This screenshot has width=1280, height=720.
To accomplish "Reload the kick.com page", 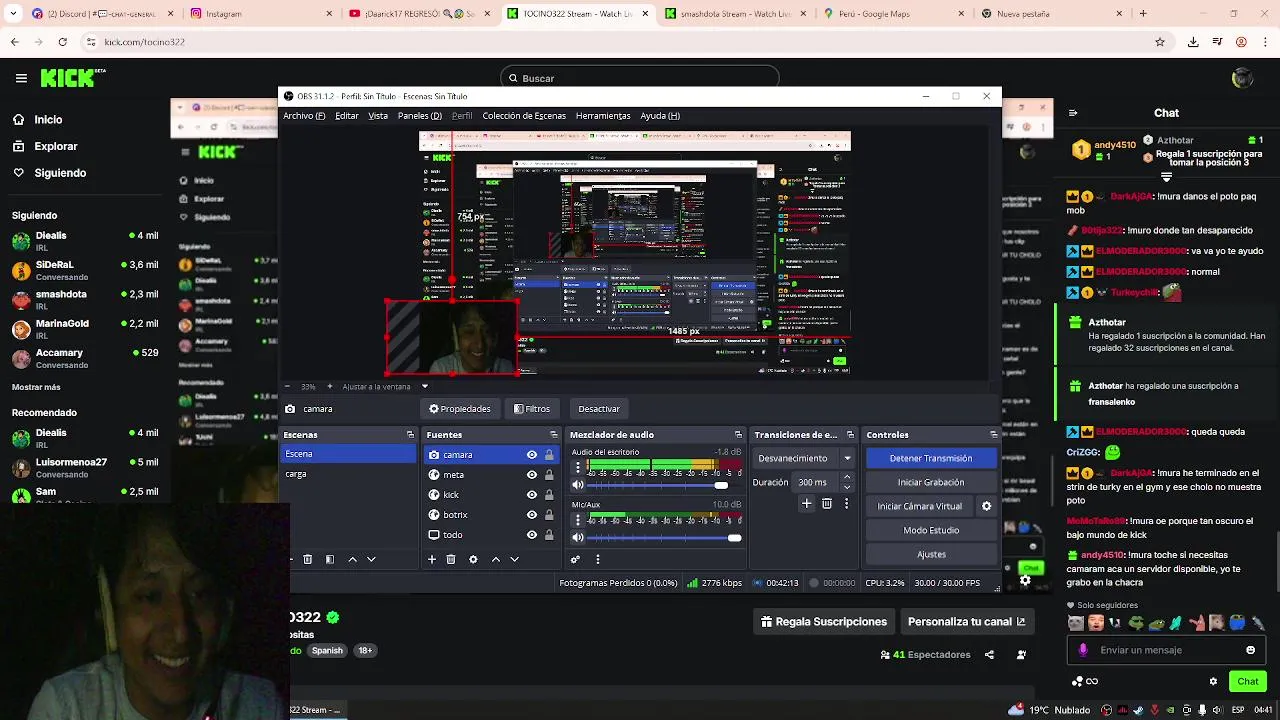I will tap(62, 42).
